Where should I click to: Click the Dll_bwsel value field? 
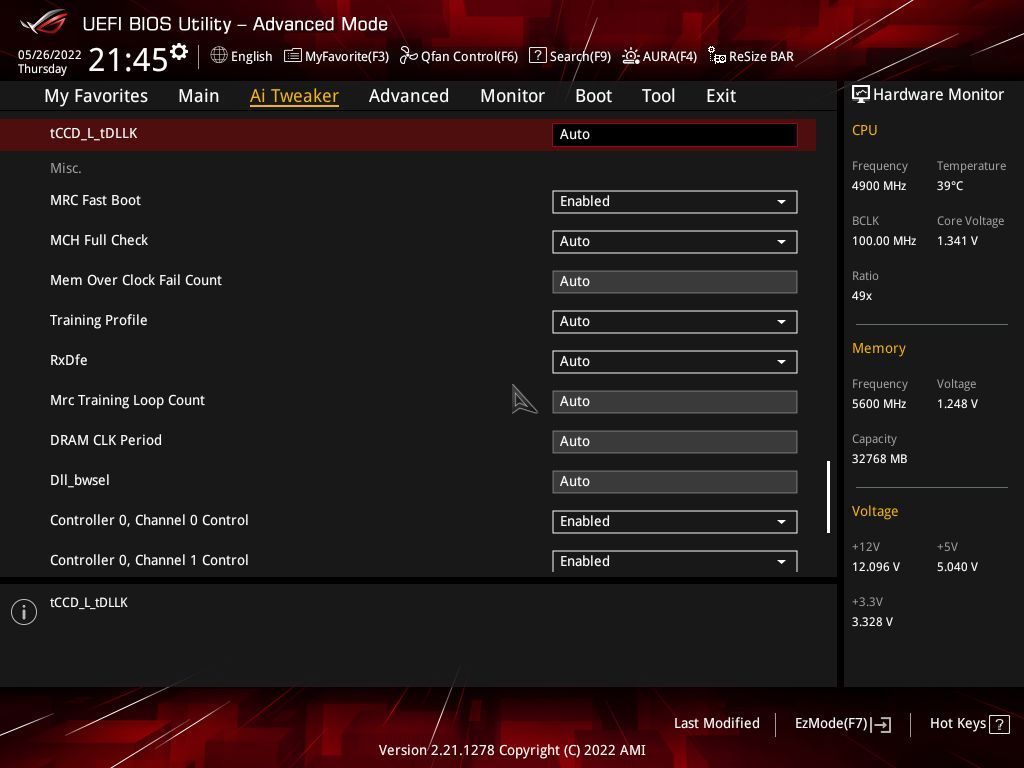coord(675,481)
